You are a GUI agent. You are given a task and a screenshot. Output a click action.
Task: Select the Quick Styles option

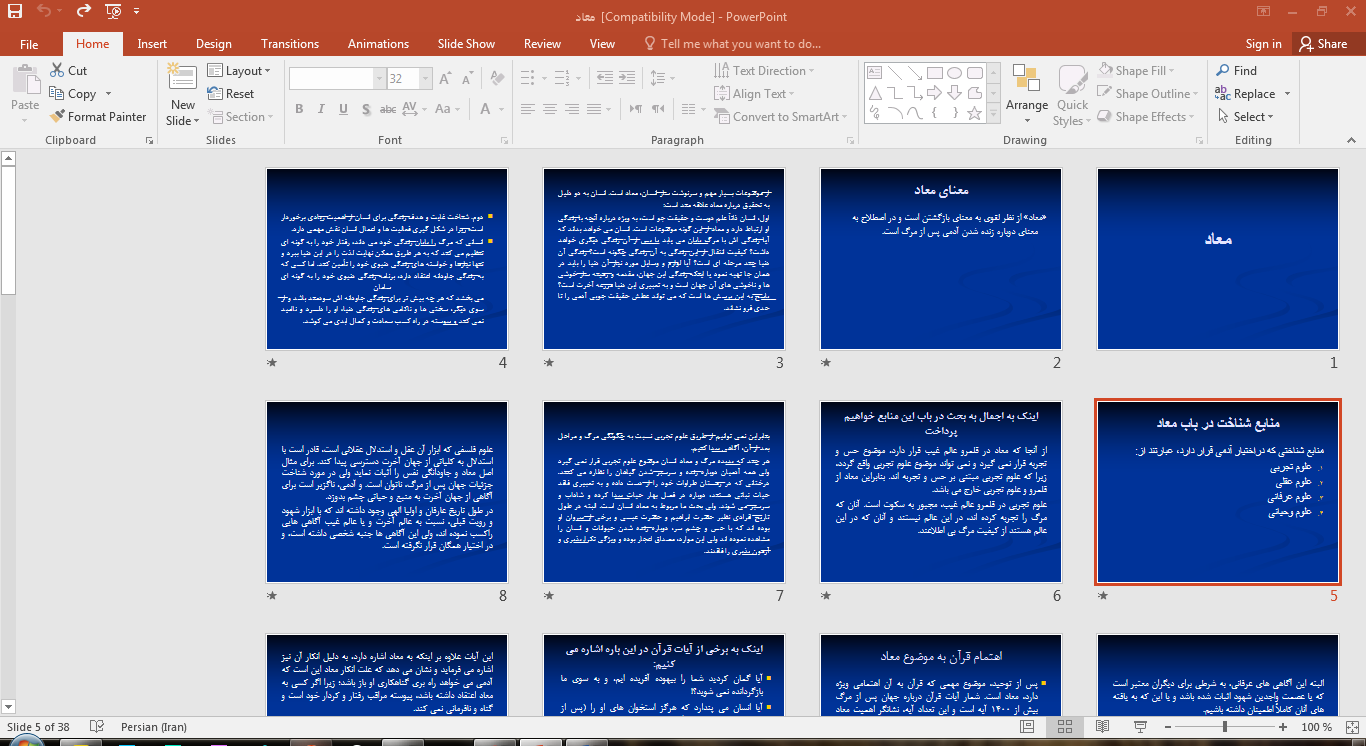pyautogui.click(x=1071, y=93)
